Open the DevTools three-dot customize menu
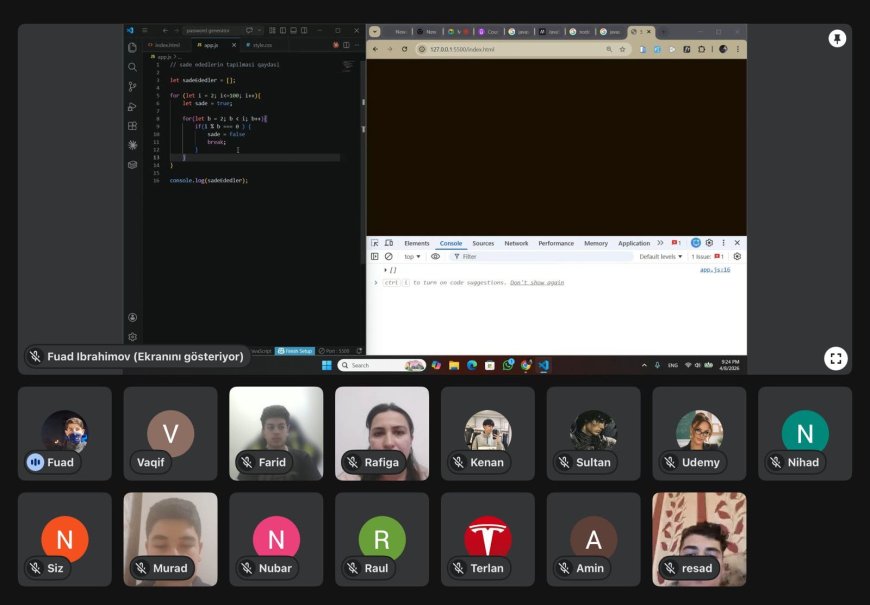Image resolution: width=870 pixels, height=605 pixels. click(723, 243)
